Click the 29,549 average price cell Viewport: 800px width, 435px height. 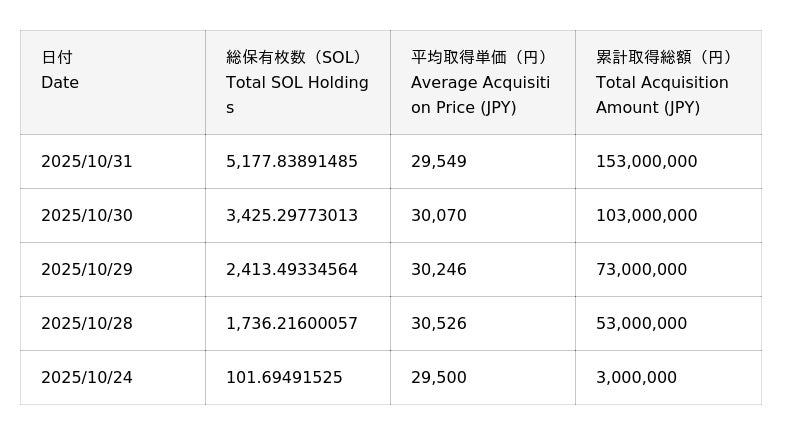tap(439, 162)
